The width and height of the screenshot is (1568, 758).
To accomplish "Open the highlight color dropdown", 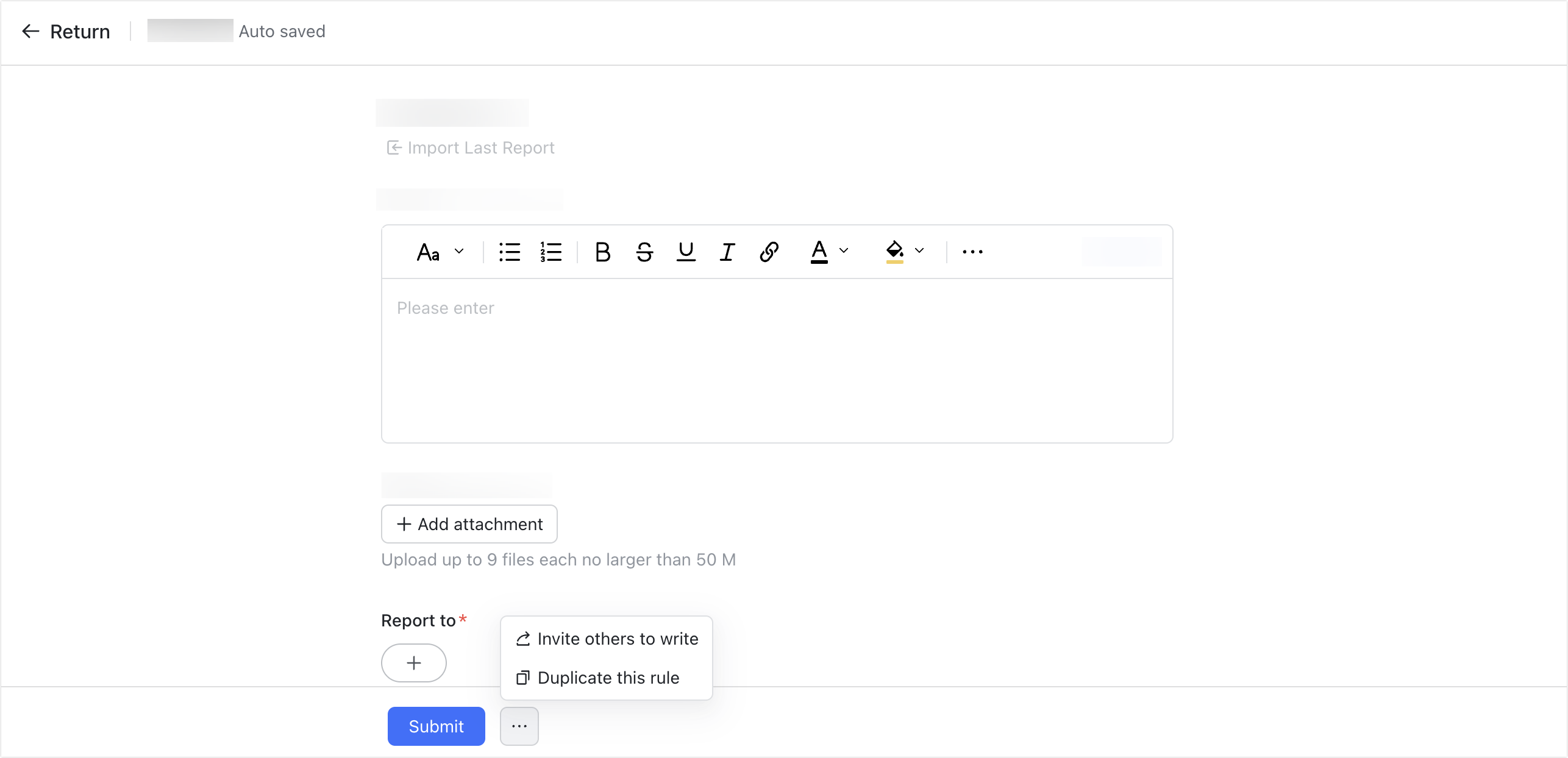I will pyautogui.click(x=919, y=251).
